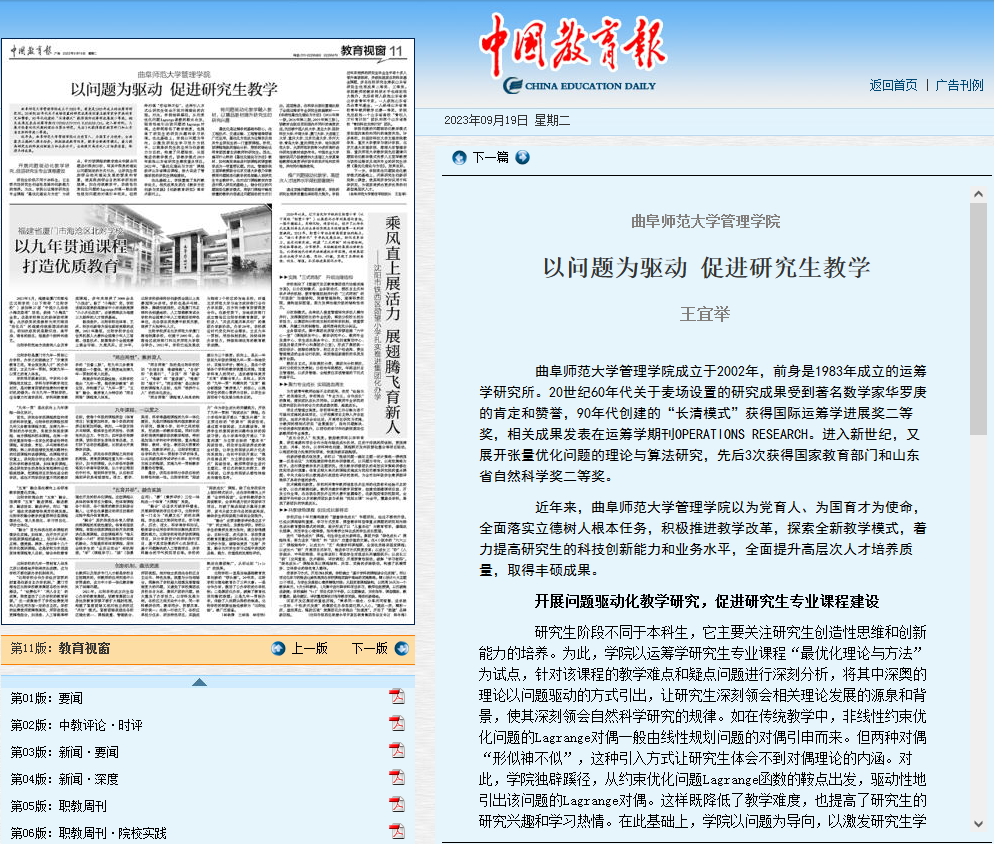Open PDF icon for 第05版 职教周刊
This screenshot has width=994, height=844.
point(396,805)
